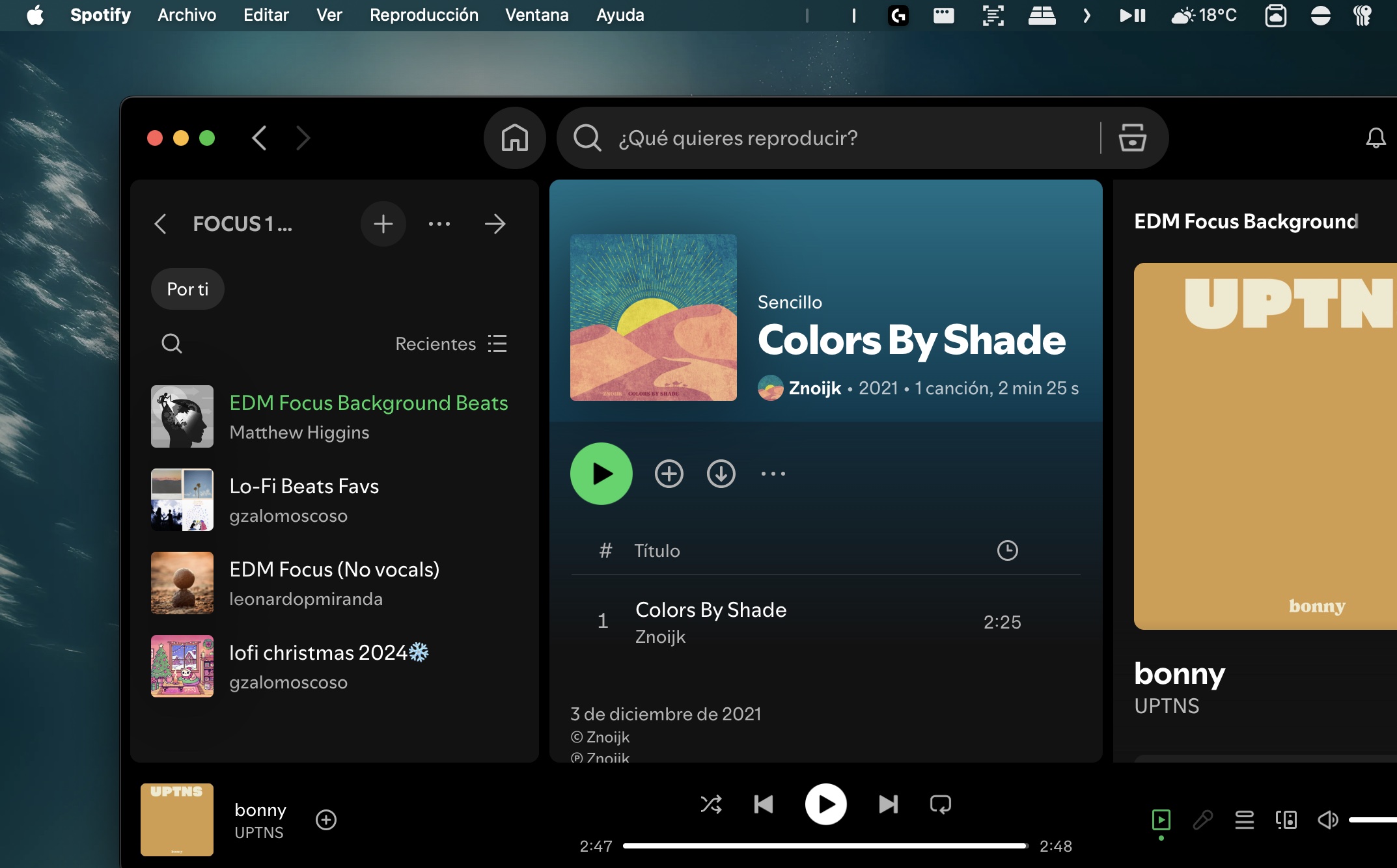
Task: Toggle repeat mode
Action: tap(941, 805)
